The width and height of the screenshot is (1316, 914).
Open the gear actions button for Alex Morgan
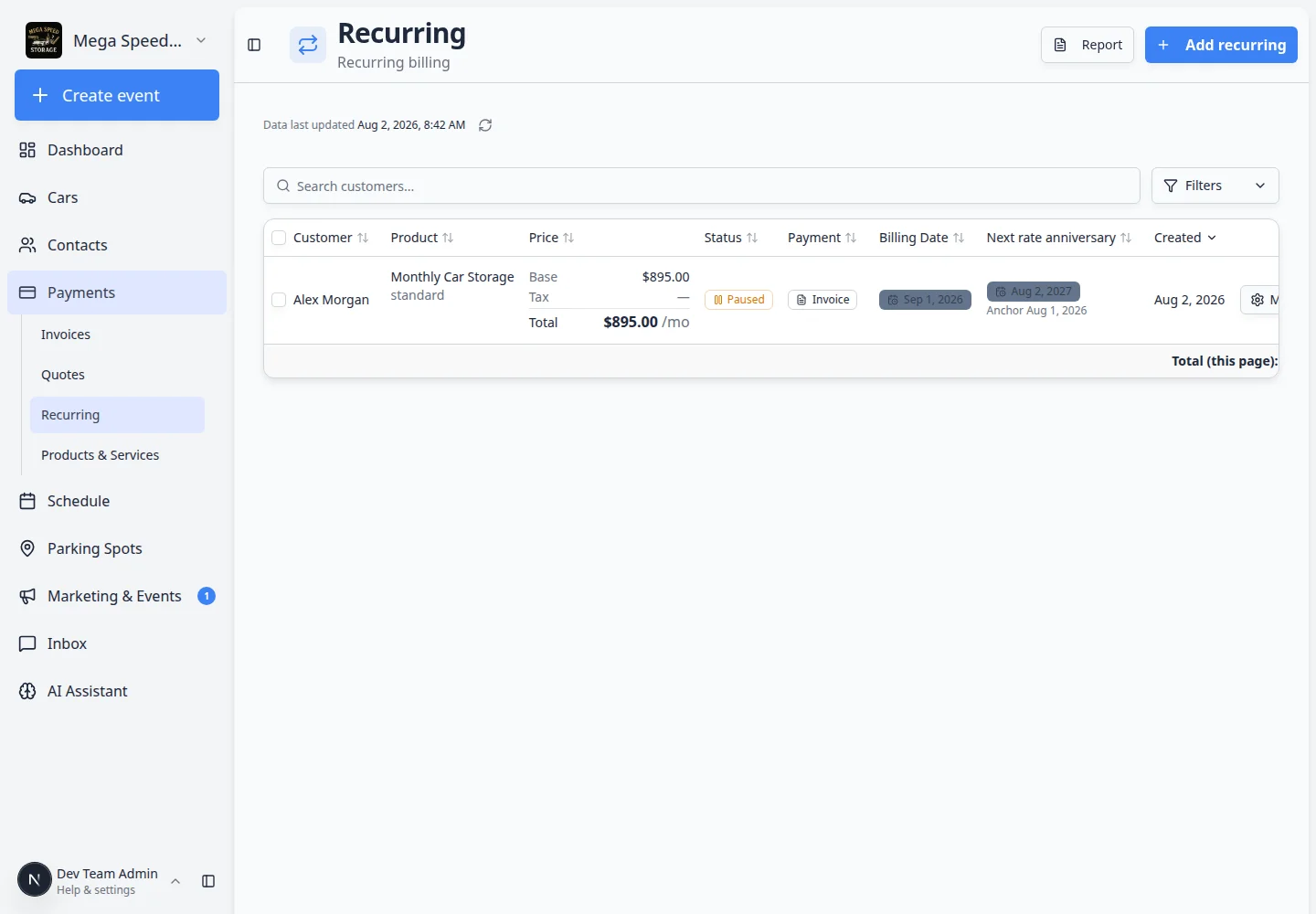(1258, 300)
